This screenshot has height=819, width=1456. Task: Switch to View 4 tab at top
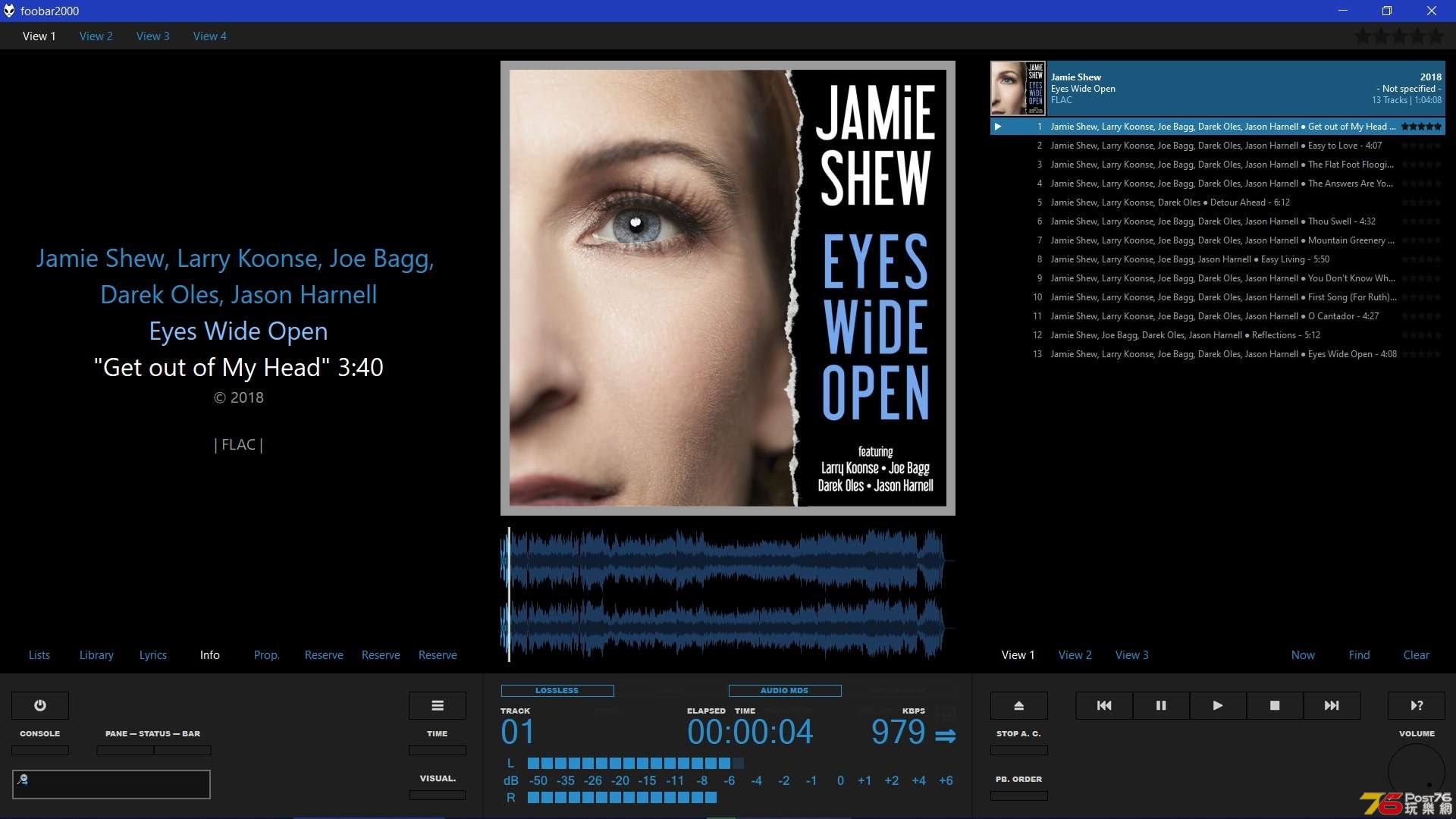coord(209,36)
